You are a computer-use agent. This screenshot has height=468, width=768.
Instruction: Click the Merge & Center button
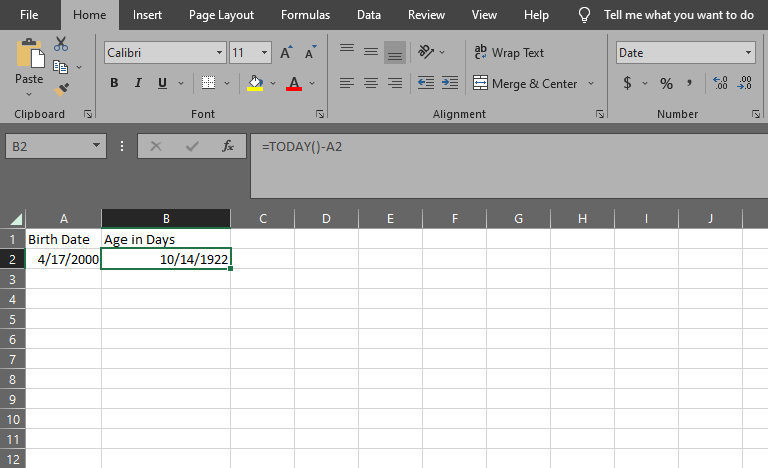click(525, 83)
